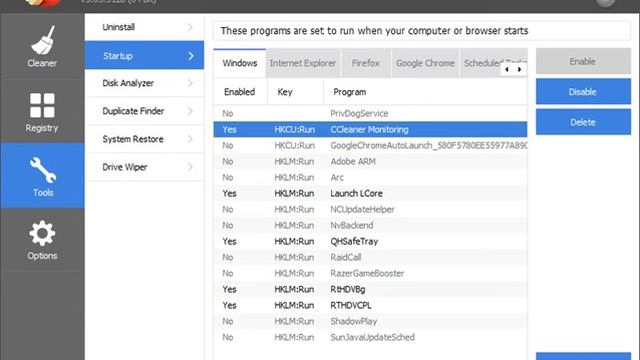Select the RTHDVCPL entry
Image resolution: width=640 pixels, height=360 pixels.
tap(370, 305)
